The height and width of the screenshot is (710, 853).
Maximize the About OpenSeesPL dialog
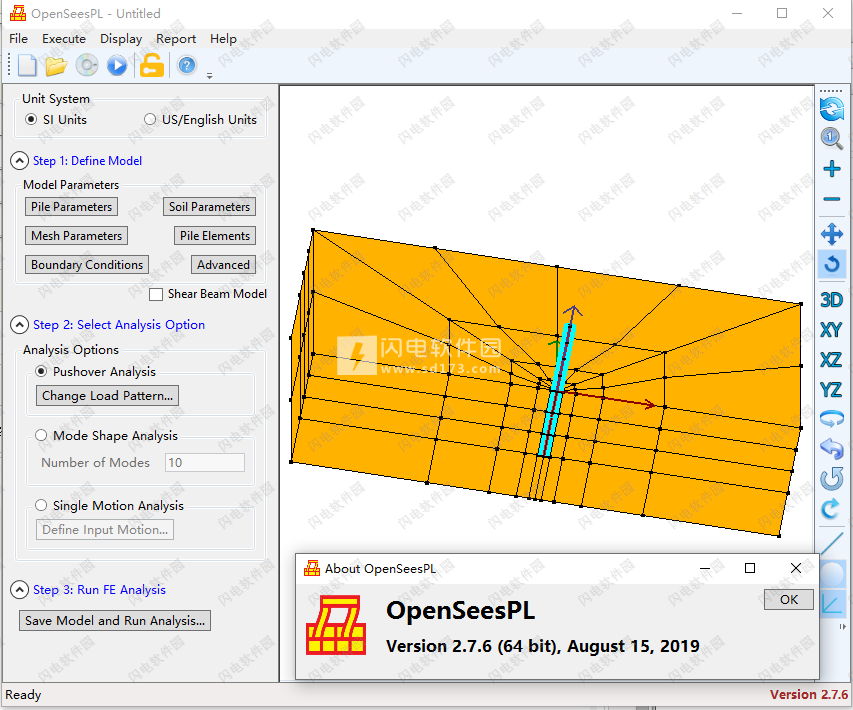750,568
